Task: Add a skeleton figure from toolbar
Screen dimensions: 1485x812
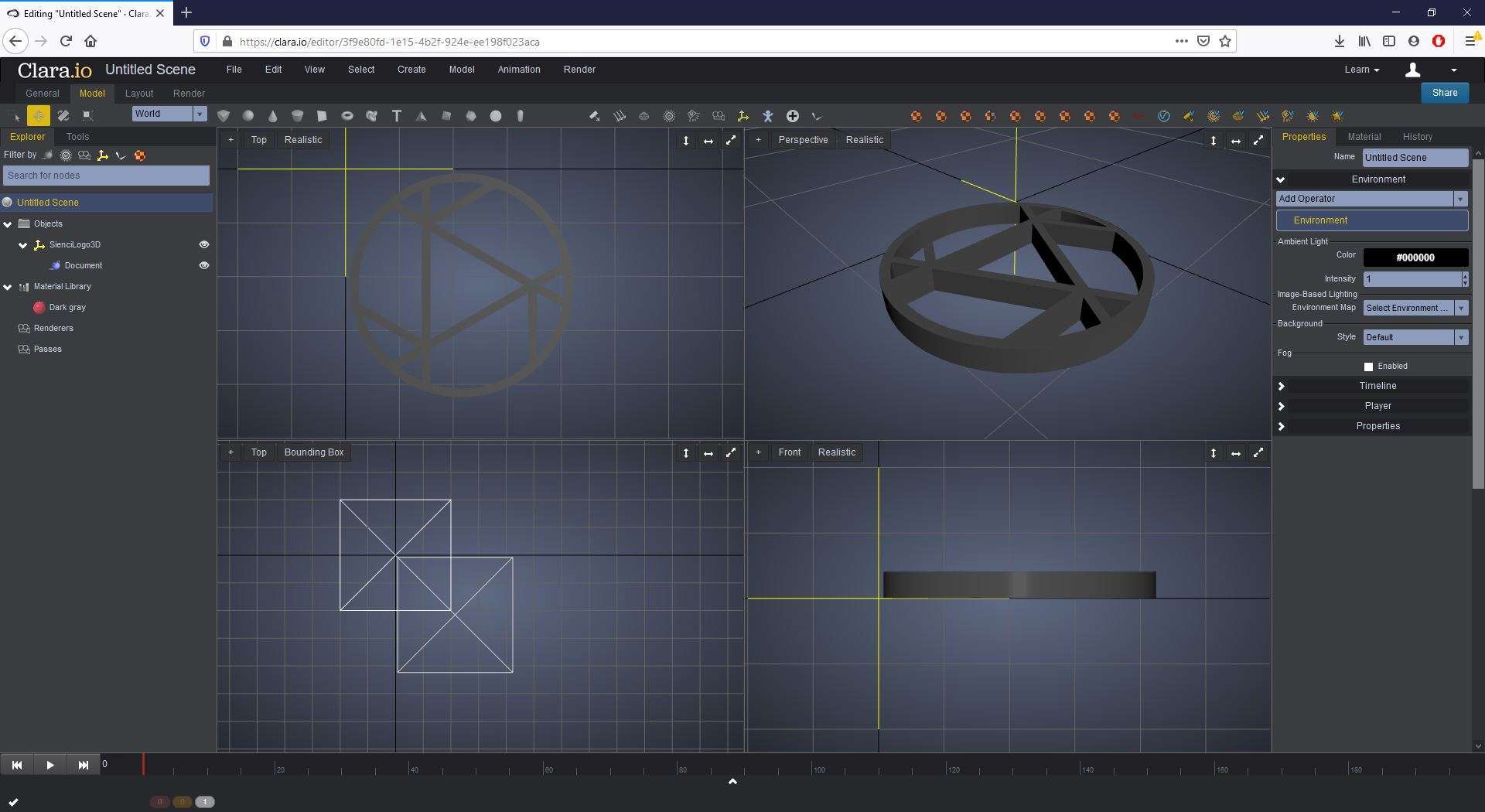Action: click(768, 116)
